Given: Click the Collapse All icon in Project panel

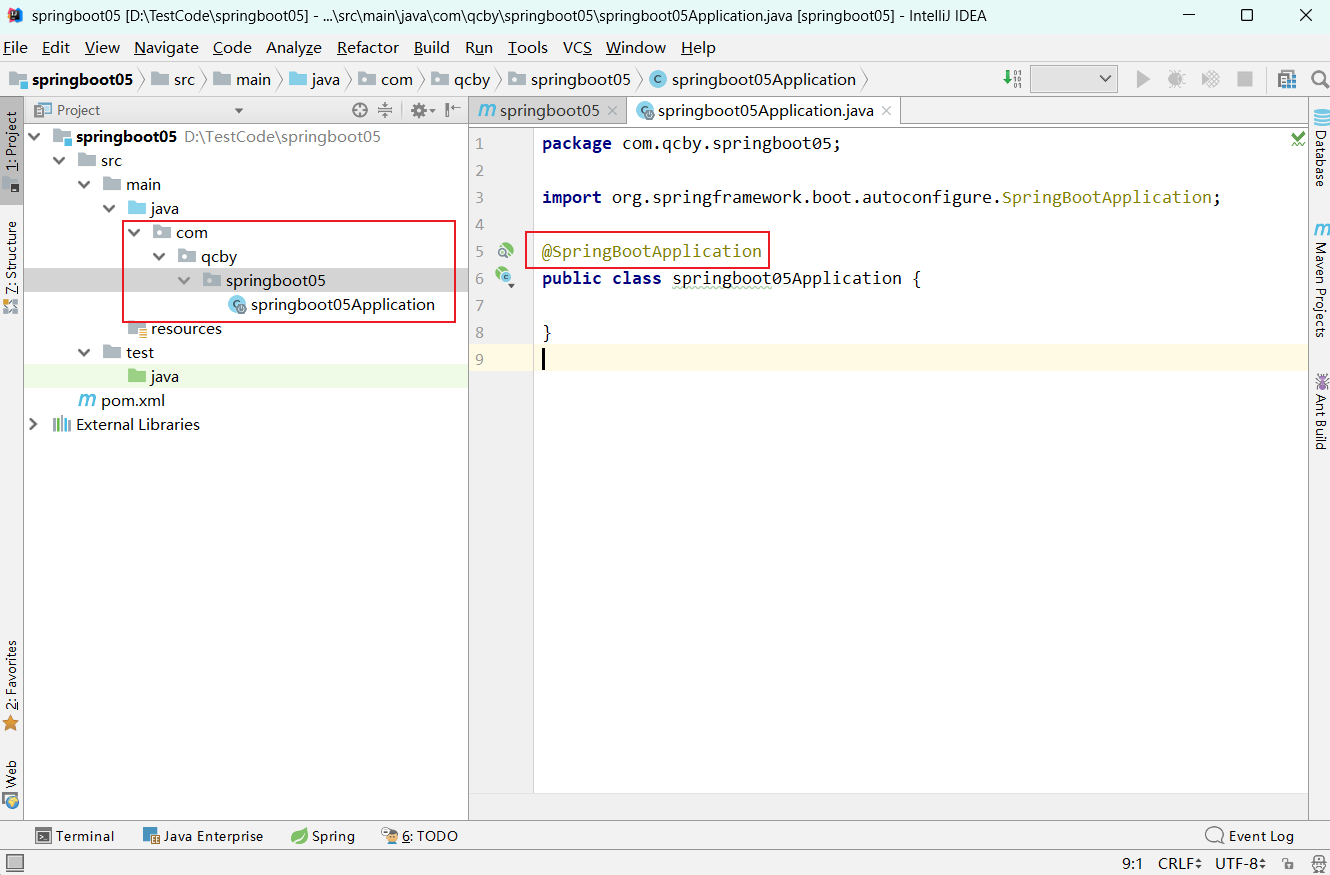Looking at the screenshot, I should tap(385, 110).
